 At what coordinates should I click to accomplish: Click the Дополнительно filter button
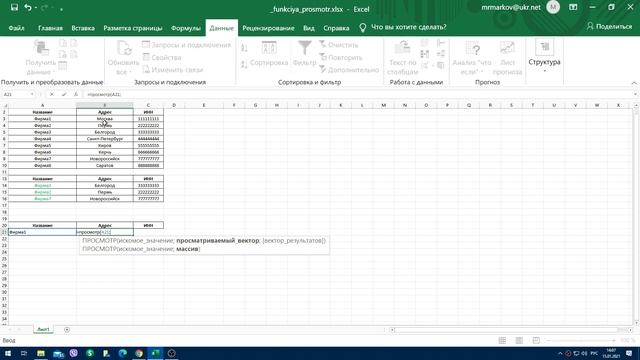click(349, 70)
